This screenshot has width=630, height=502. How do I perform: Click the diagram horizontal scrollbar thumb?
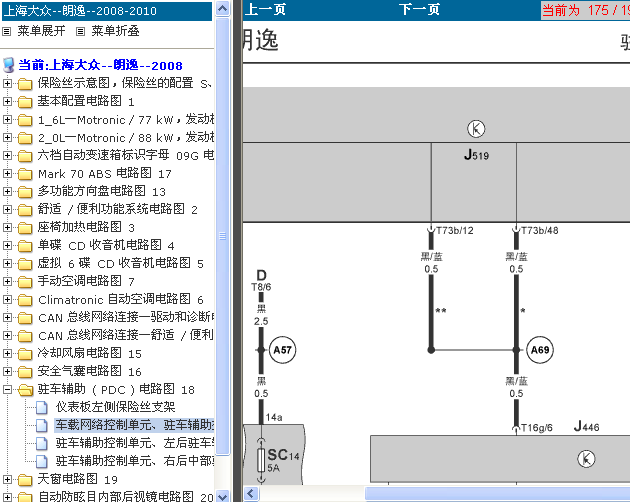coord(497,493)
